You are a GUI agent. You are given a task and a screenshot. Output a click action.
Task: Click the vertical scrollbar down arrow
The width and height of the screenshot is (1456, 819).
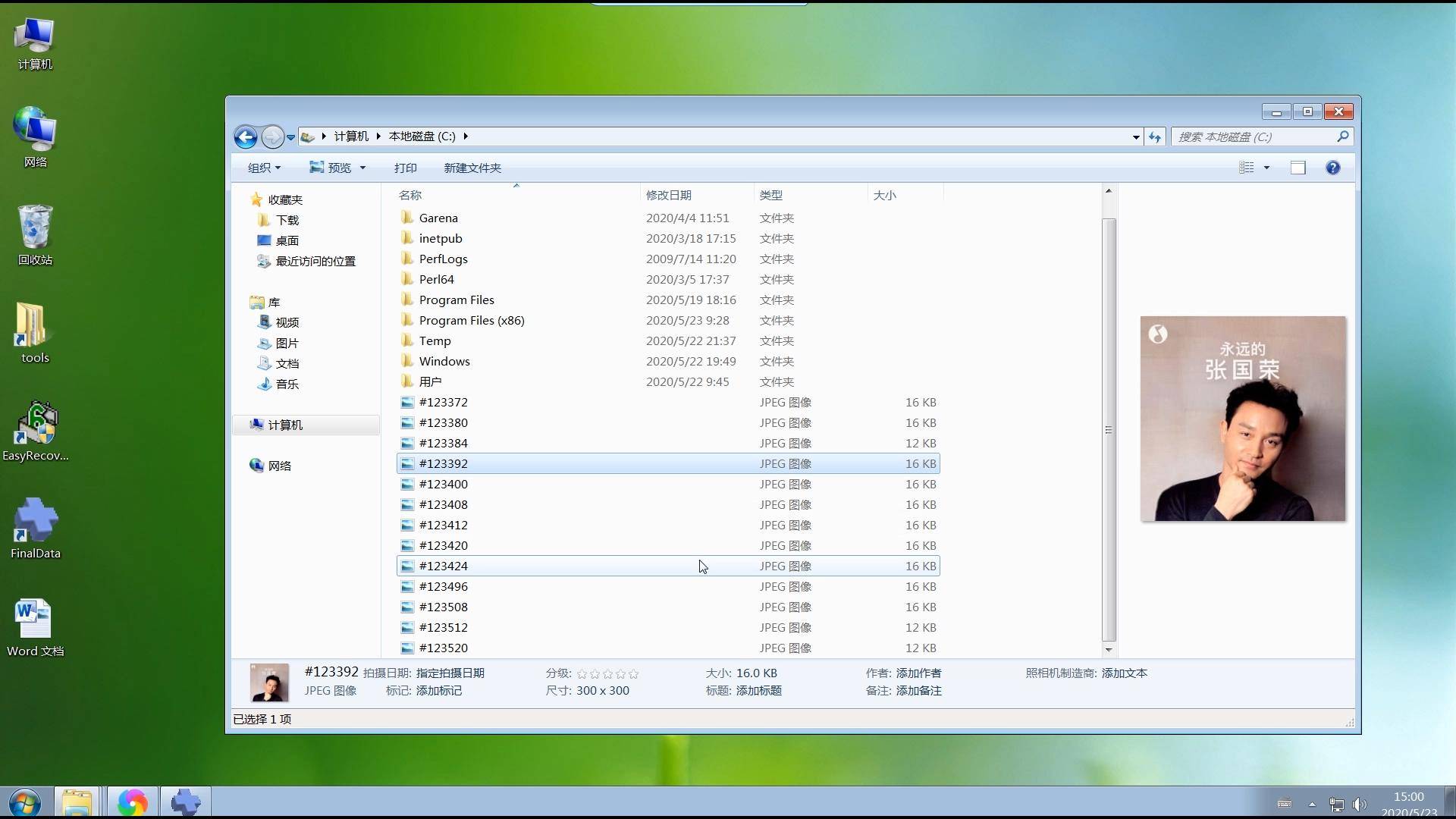1108,650
